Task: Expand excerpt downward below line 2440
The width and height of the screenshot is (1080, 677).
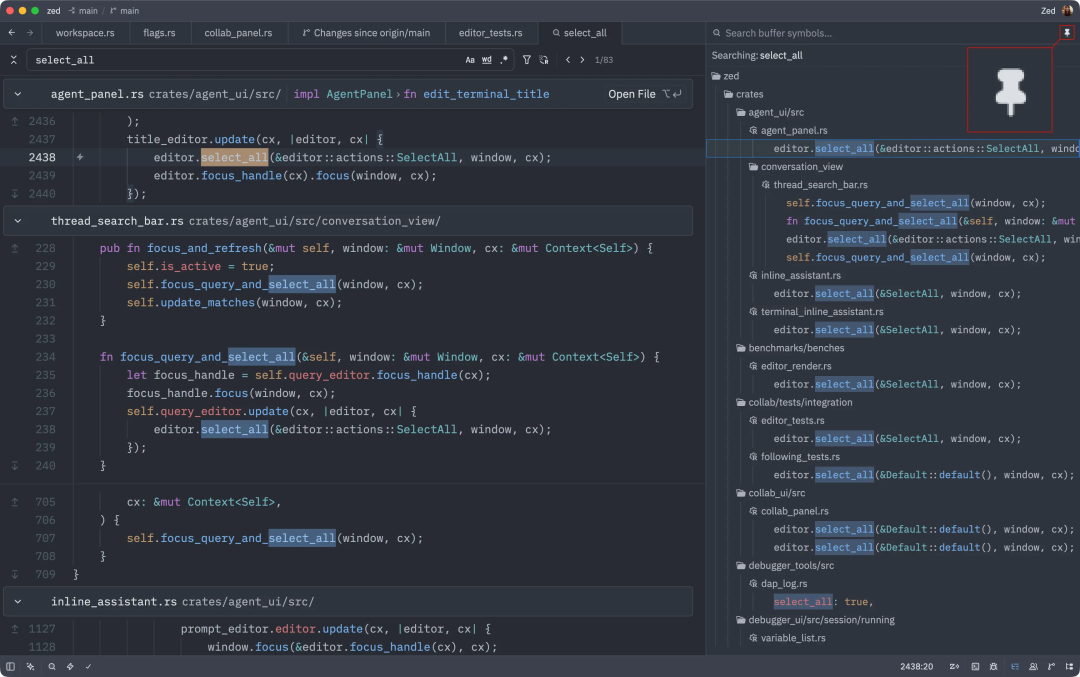Action: (x=14, y=194)
